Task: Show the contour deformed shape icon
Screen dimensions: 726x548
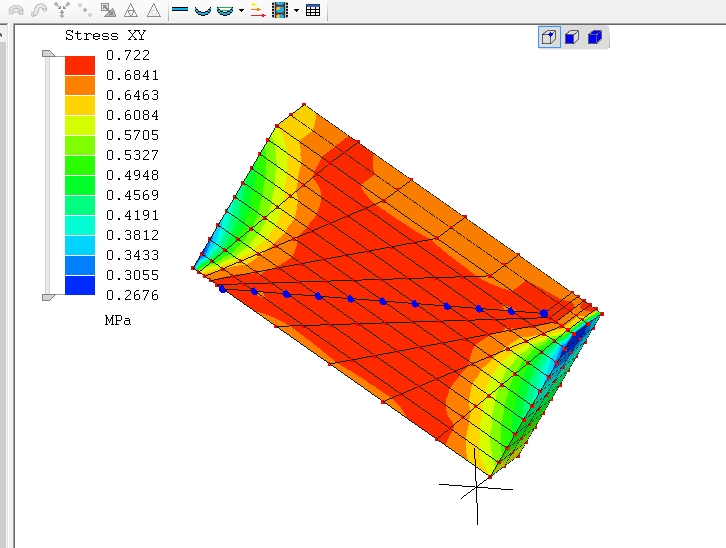Action: click(225, 11)
